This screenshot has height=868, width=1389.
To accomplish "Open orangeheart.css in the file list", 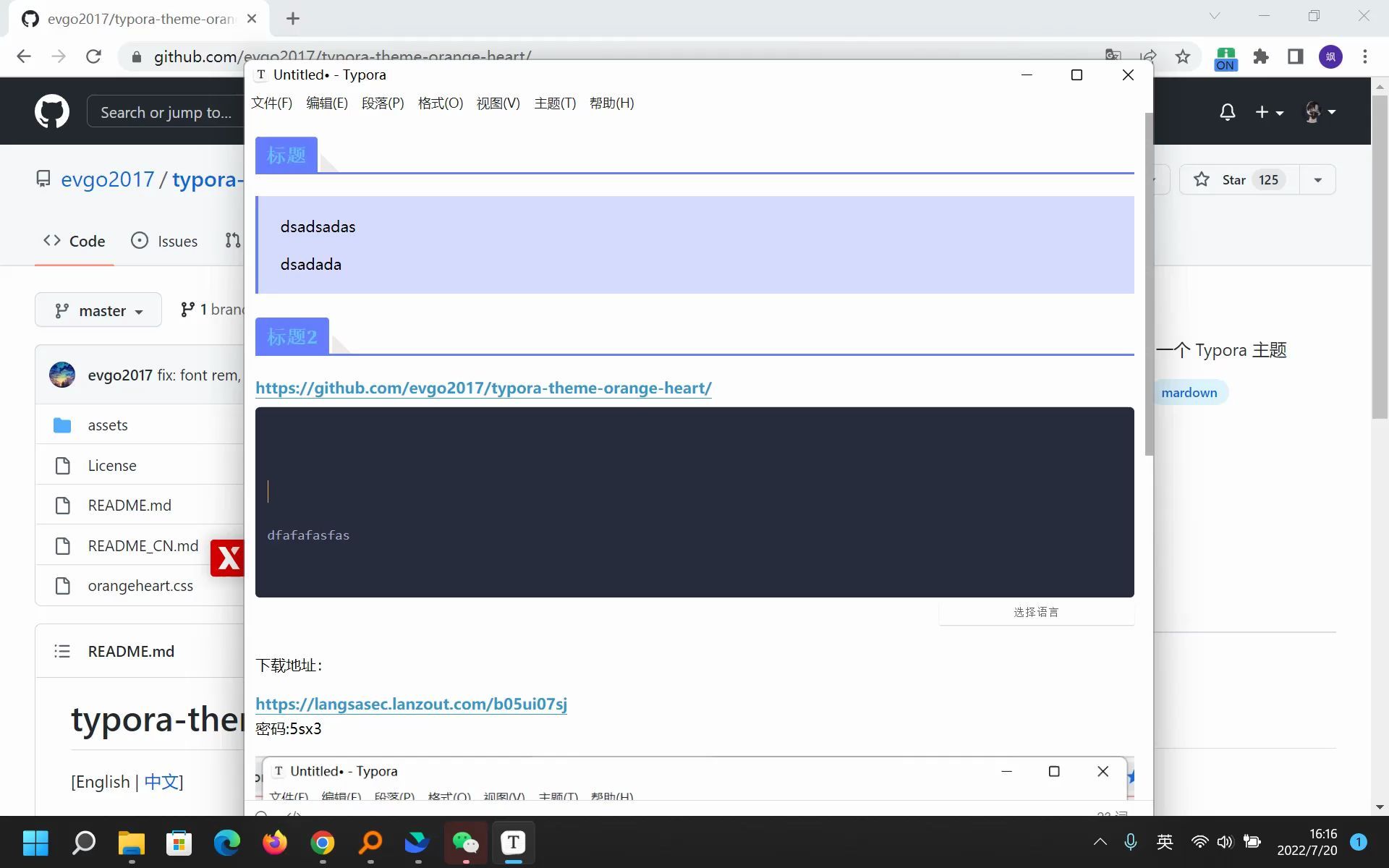I will pyautogui.click(x=140, y=586).
